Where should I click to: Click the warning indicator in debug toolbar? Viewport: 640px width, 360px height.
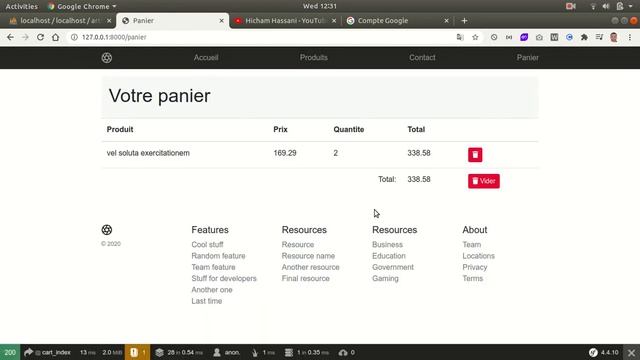(138, 352)
